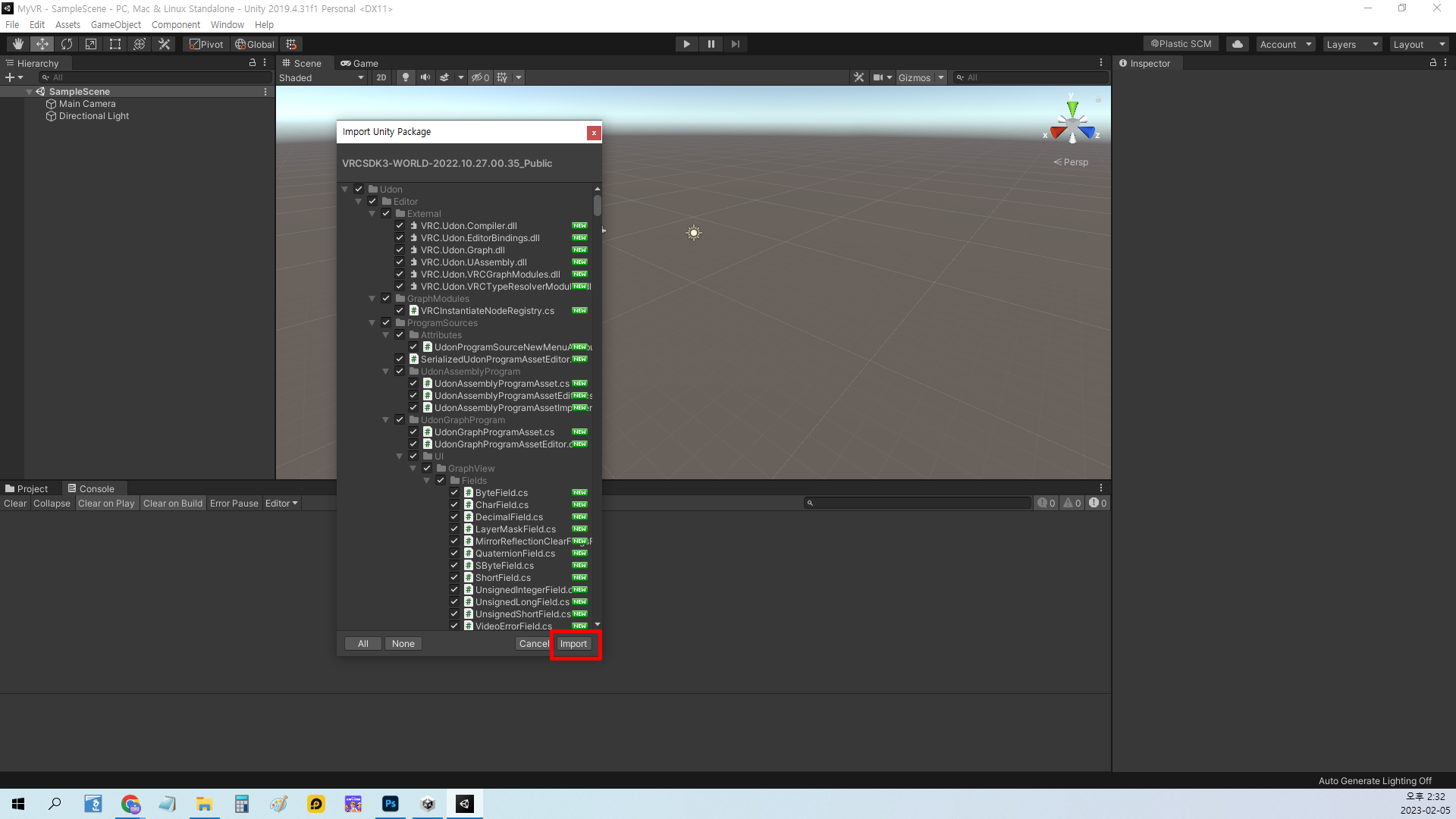This screenshot has height=819, width=1456.
Task: Select the Rotate tool
Action: tap(67, 44)
